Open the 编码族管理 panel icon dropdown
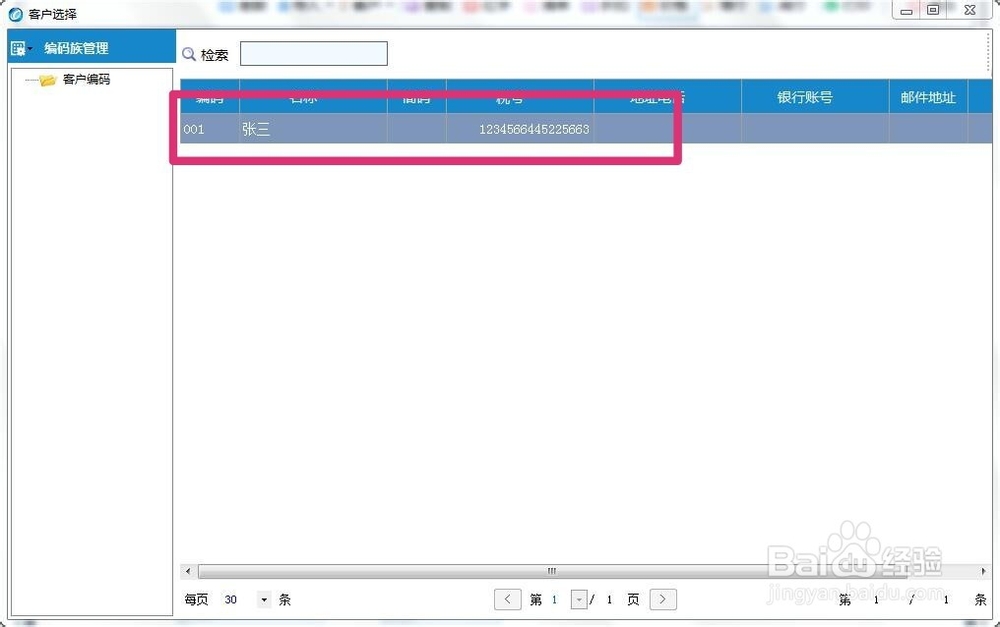The image size is (1000, 627). coord(21,48)
